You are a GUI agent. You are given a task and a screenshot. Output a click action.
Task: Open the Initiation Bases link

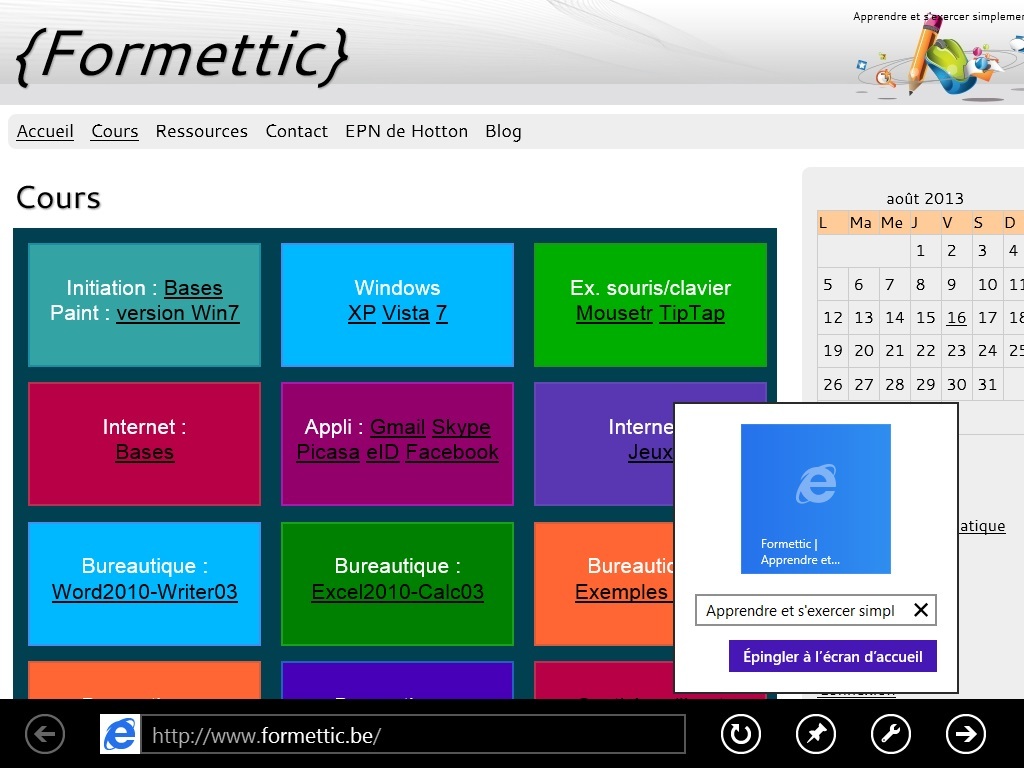pos(193,288)
